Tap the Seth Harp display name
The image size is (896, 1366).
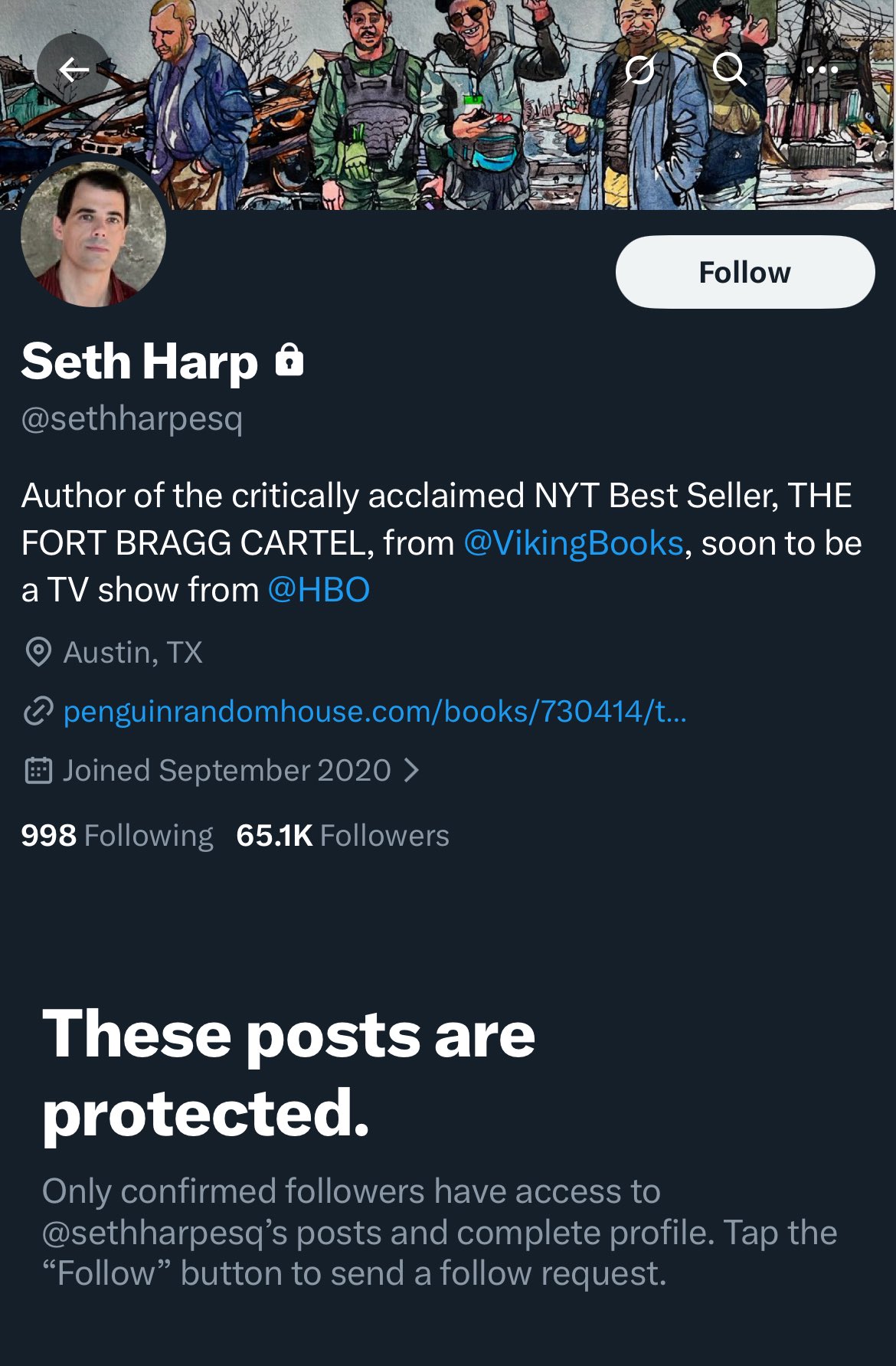pos(139,361)
